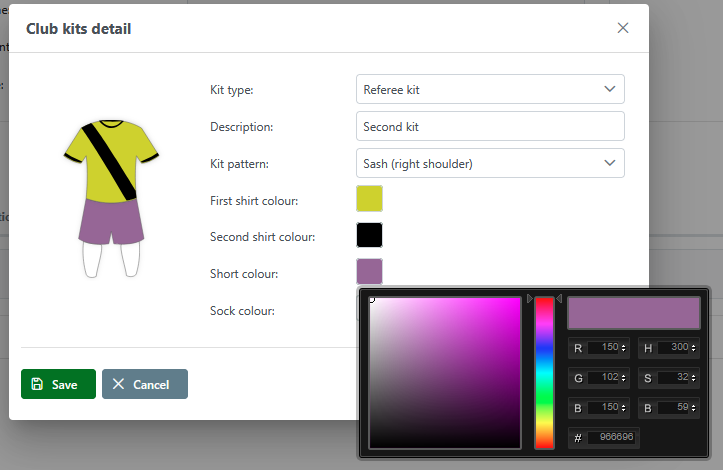This screenshot has width=723, height=470.
Task: Open the Second shirt colour black swatch
Action: (x=369, y=235)
